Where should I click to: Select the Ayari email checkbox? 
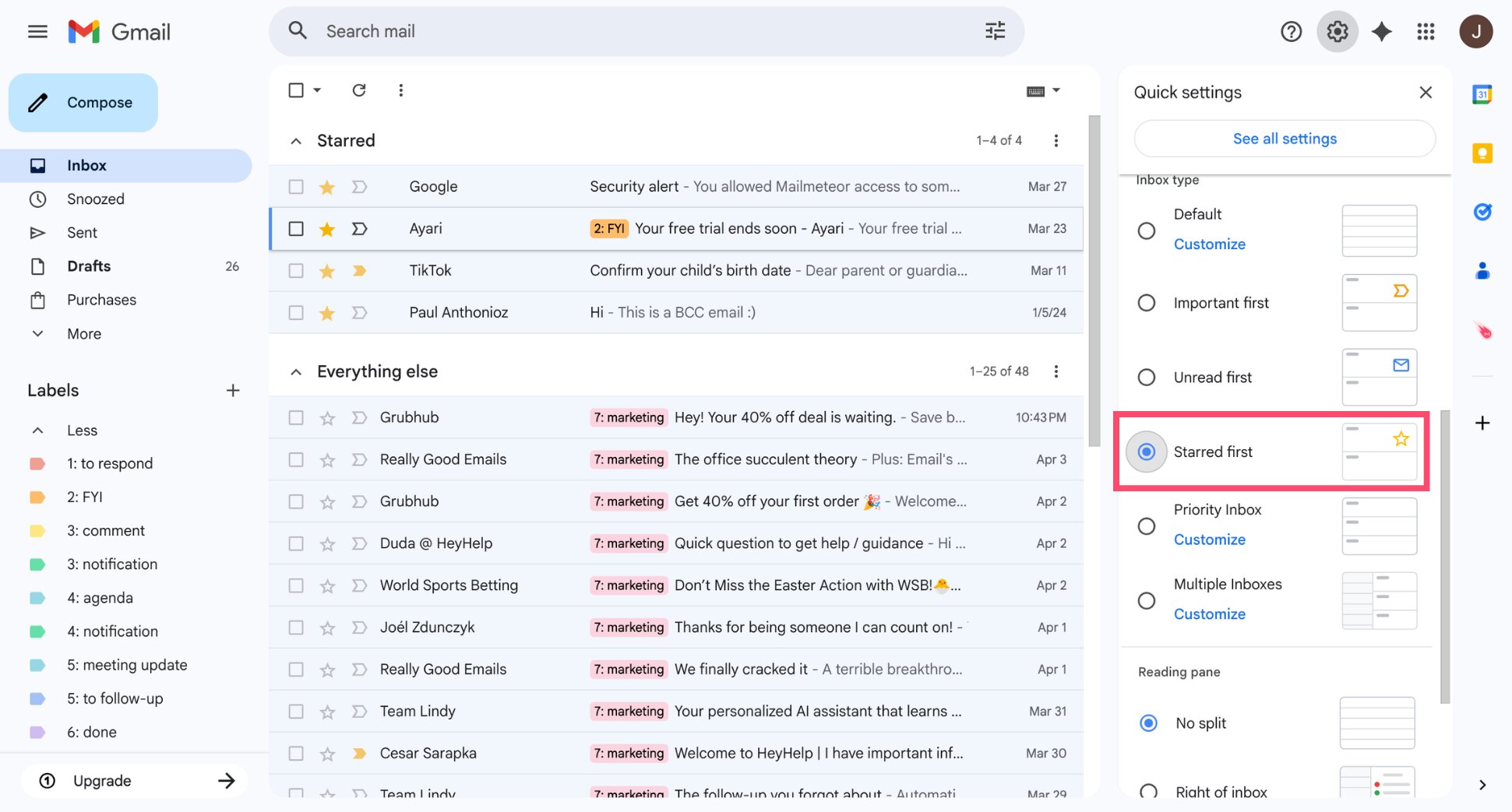point(296,229)
